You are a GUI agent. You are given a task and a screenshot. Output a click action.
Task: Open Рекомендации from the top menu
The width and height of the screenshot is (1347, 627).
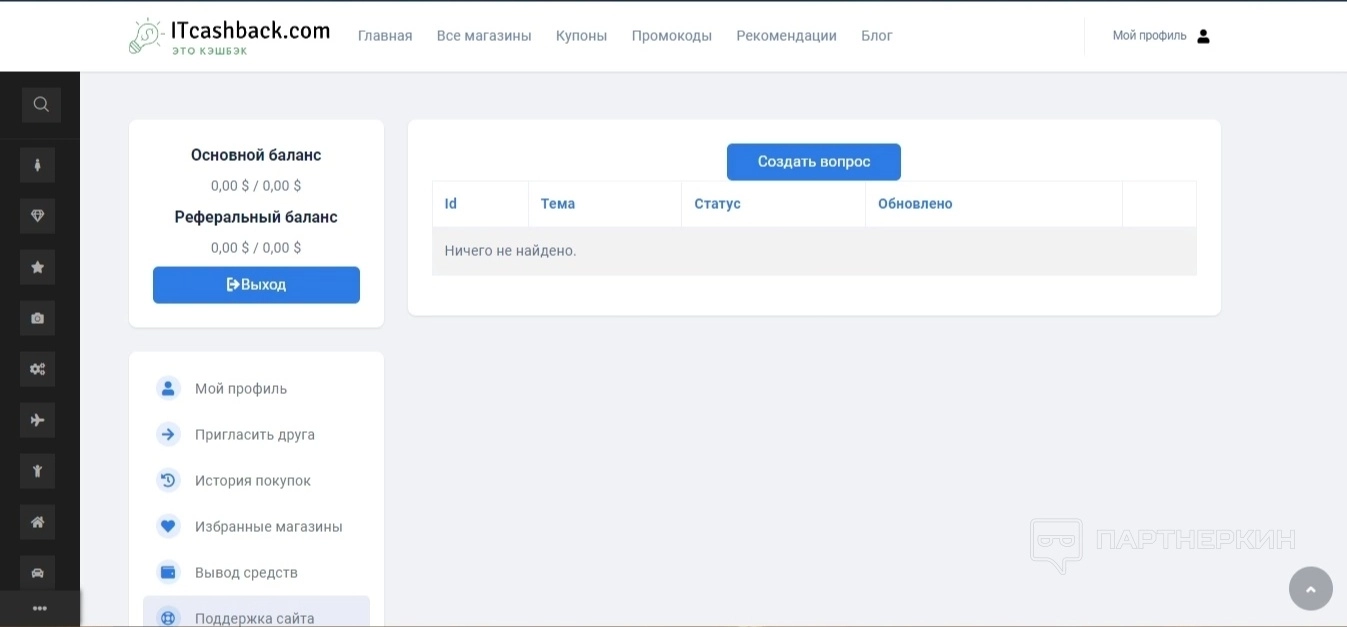[x=787, y=36]
